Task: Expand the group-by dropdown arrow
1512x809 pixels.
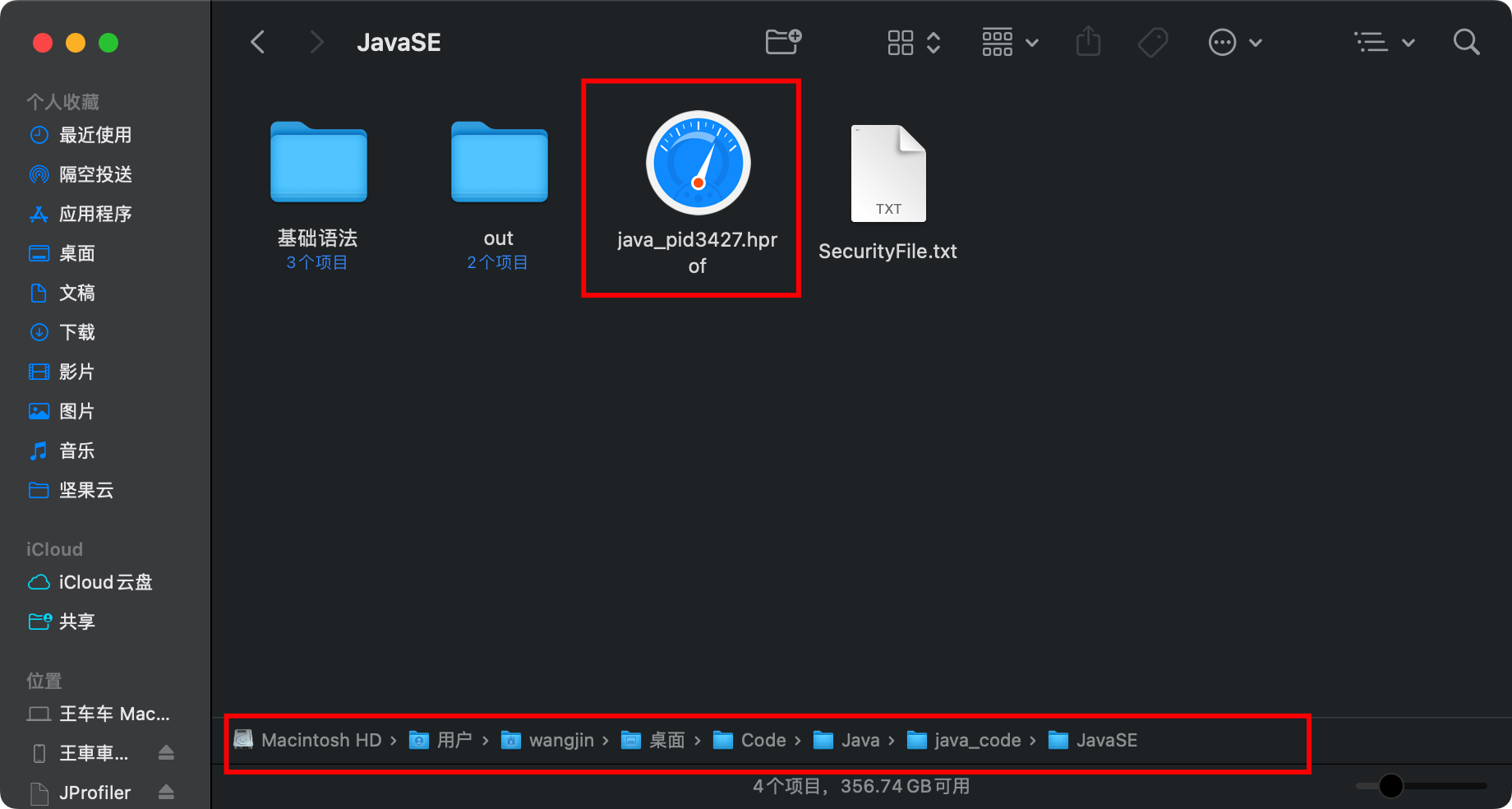Action: pyautogui.click(x=1033, y=43)
